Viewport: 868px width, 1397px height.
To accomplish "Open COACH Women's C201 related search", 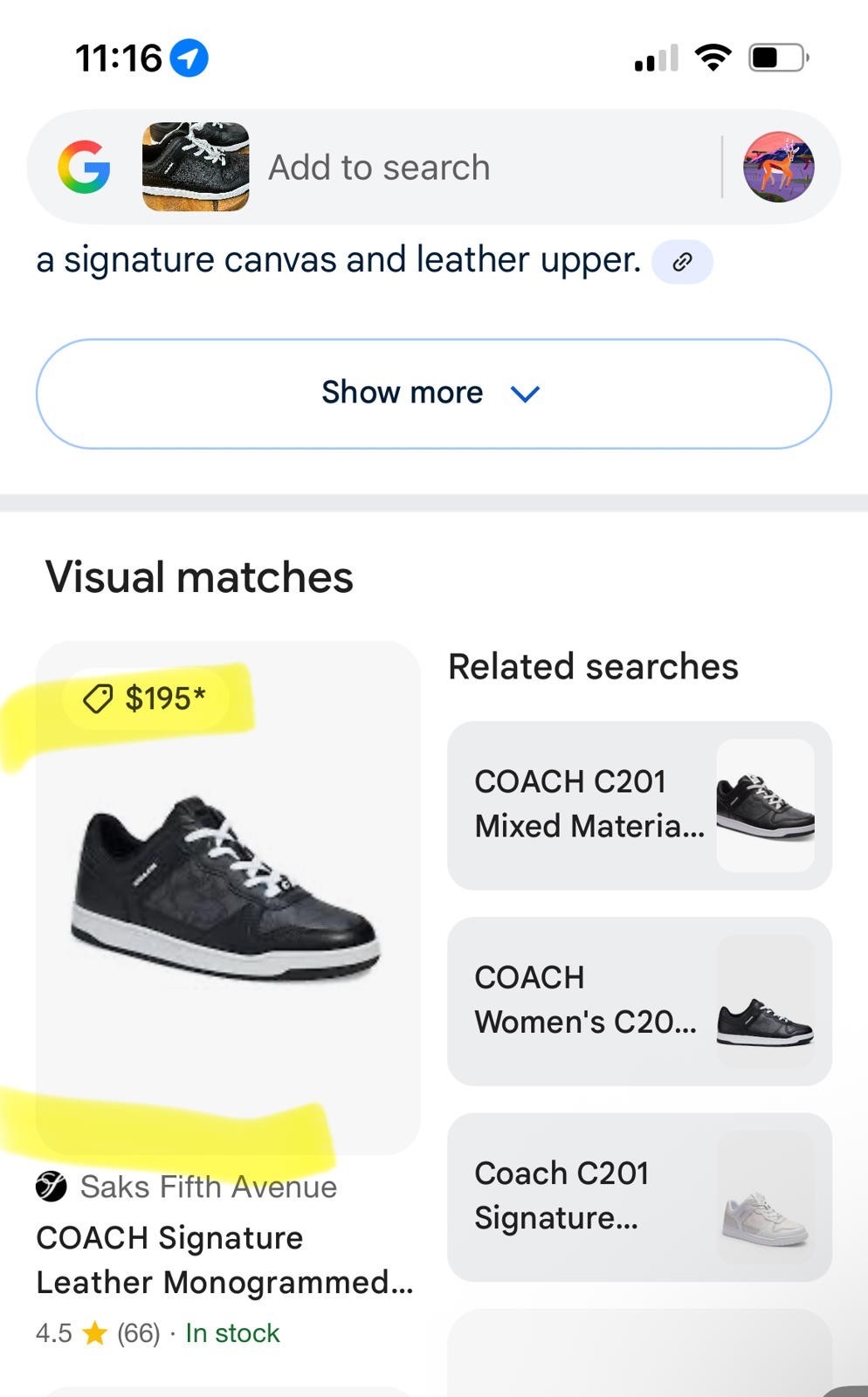I will coord(639,1001).
